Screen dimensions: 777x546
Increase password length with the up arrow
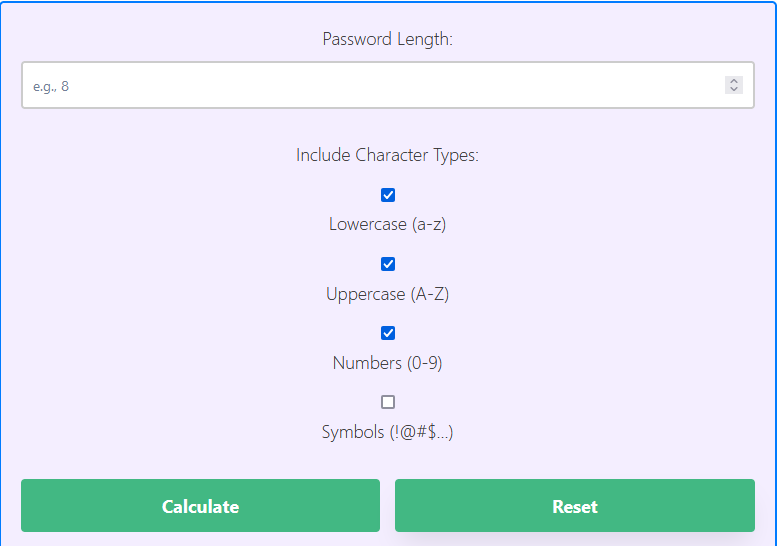(x=734, y=81)
